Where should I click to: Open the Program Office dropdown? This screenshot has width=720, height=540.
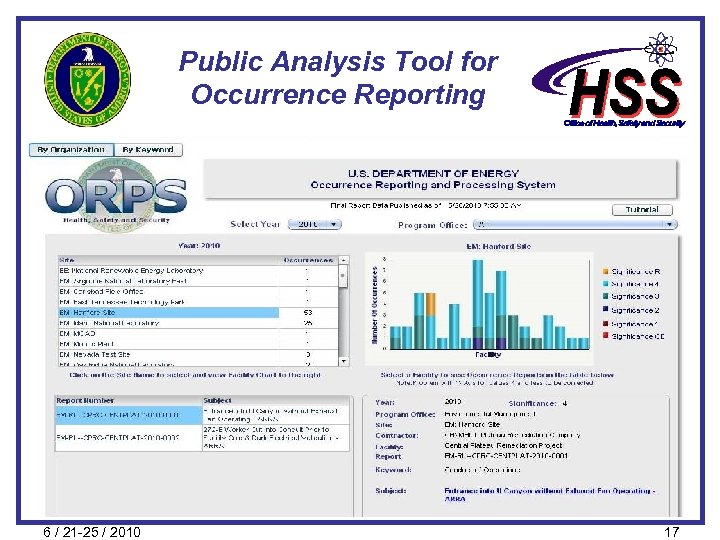pos(575,225)
